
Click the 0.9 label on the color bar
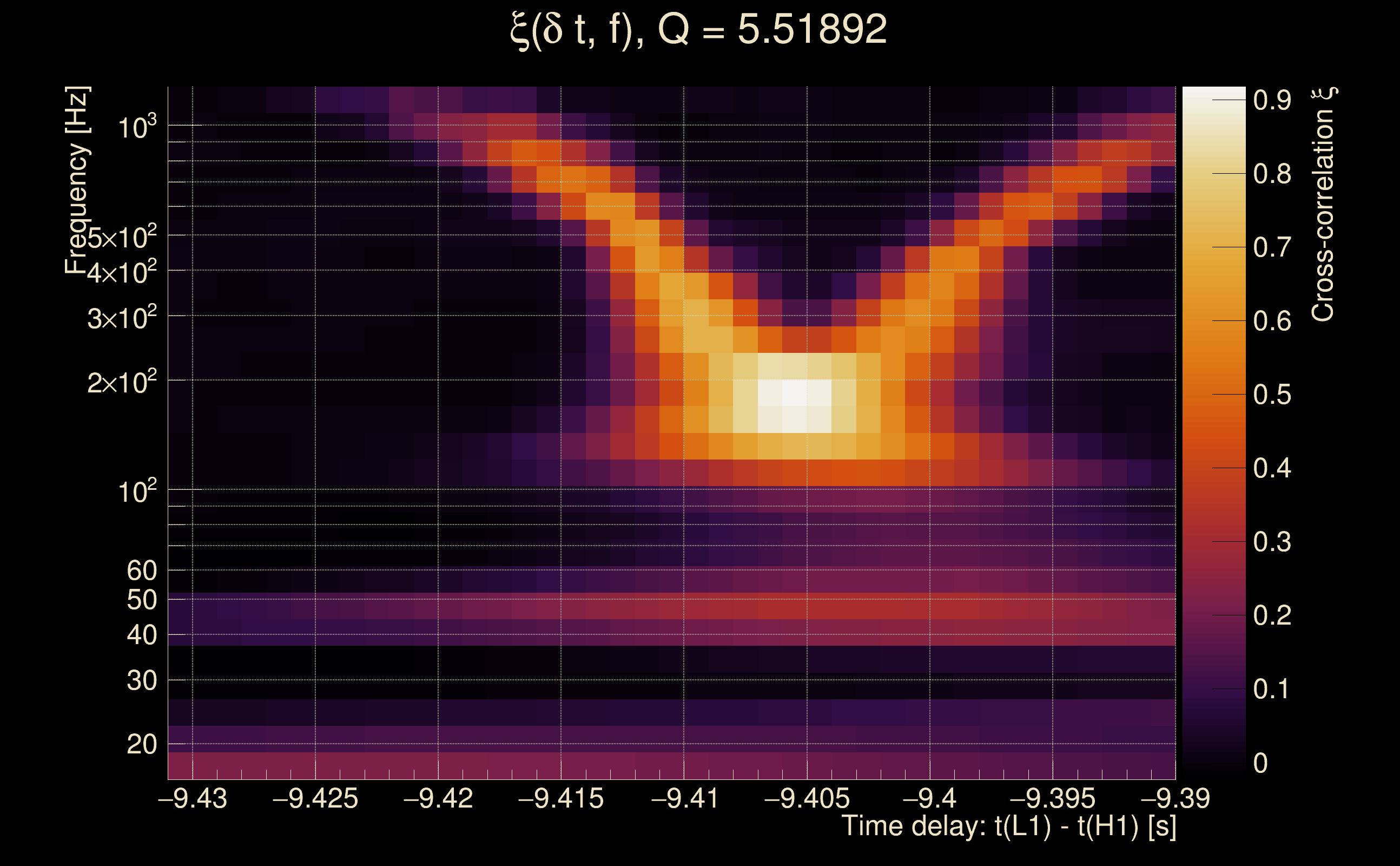pyautogui.click(x=1272, y=101)
